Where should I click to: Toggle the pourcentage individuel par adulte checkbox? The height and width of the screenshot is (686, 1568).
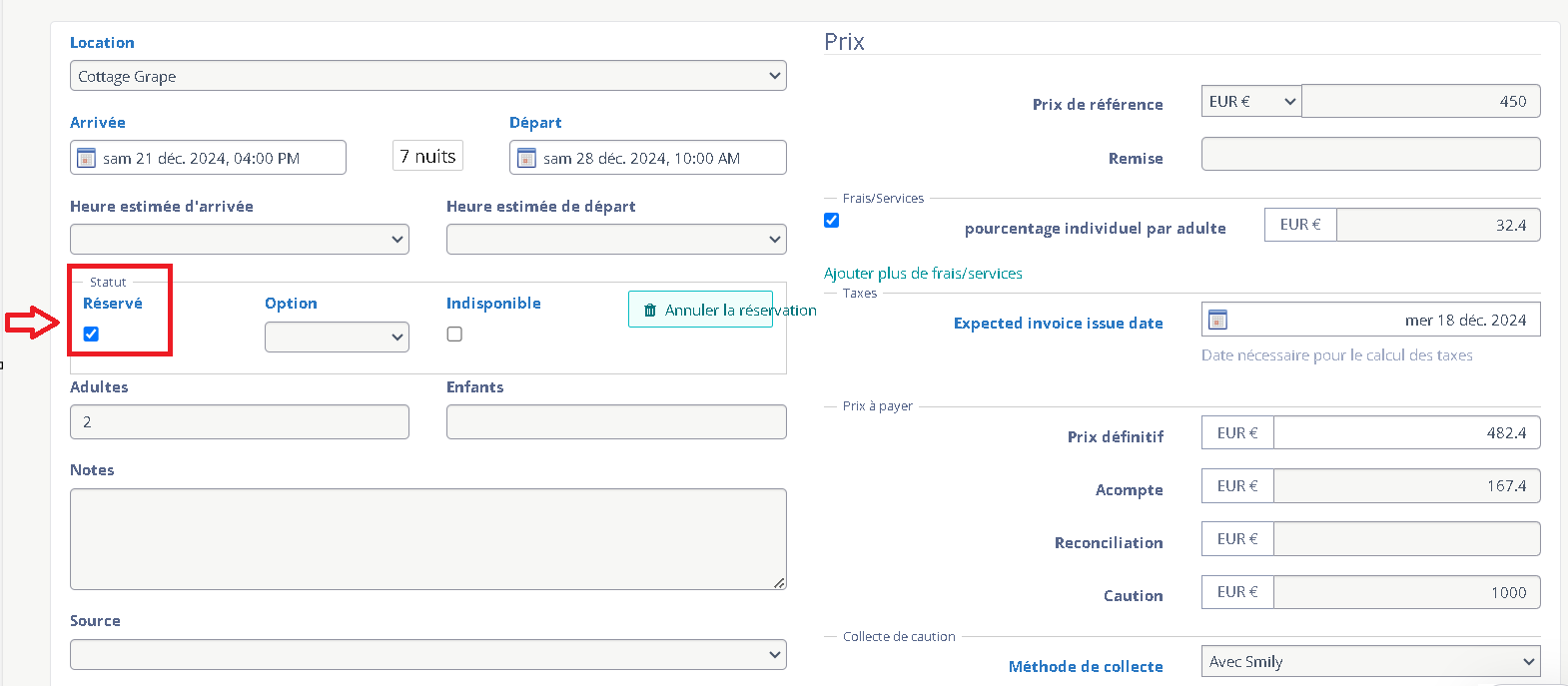coord(831,220)
